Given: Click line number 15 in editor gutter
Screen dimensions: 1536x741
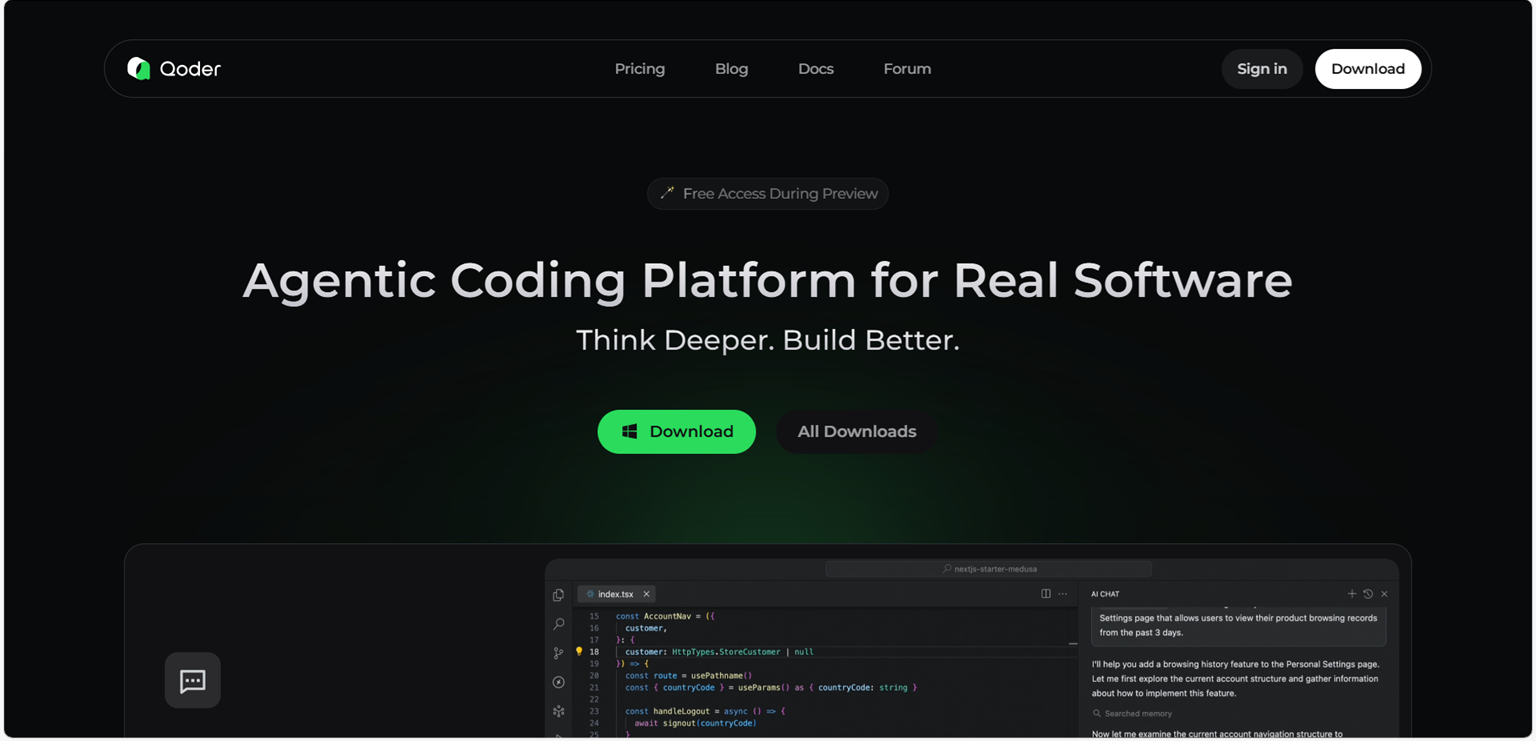Looking at the screenshot, I should [x=594, y=617].
